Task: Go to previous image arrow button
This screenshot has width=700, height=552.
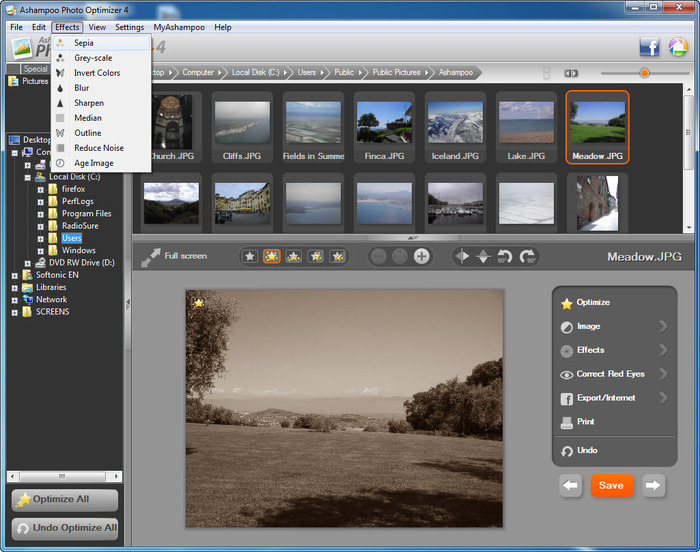Action: tap(571, 485)
